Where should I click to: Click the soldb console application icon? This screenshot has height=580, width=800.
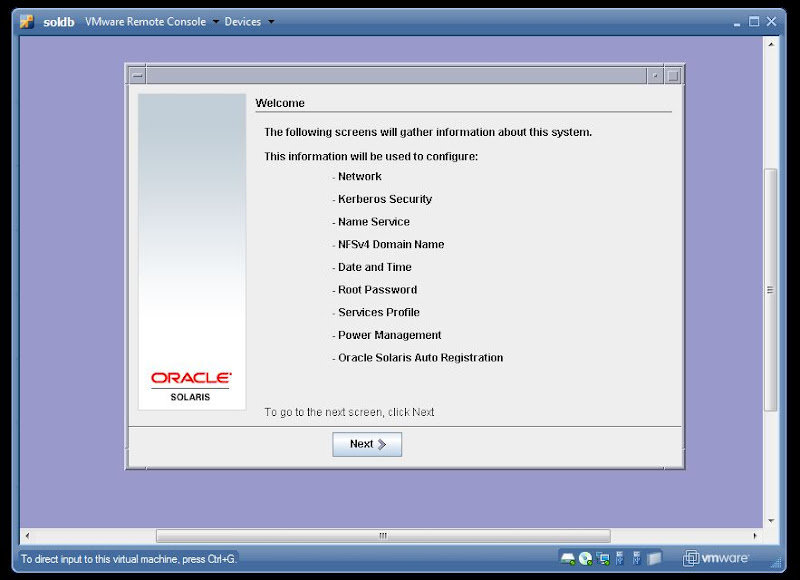pos(27,22)
